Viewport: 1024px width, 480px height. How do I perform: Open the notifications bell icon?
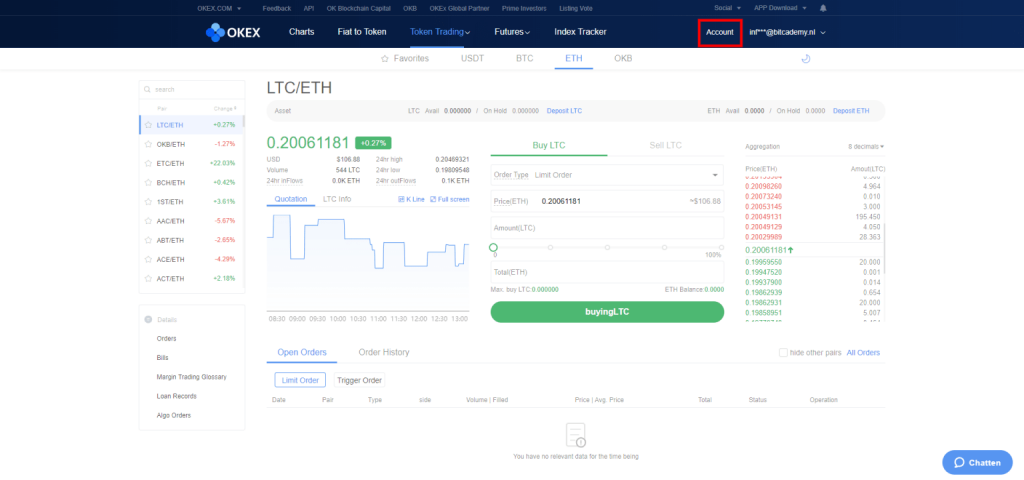(x=823, y=8)
